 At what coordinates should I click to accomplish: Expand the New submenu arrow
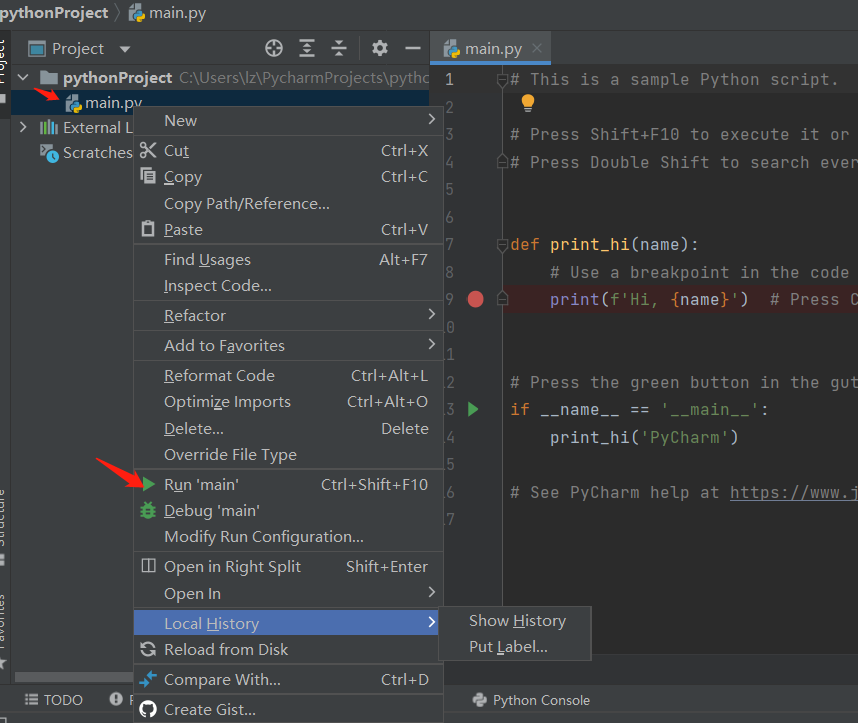click(432, 119)
